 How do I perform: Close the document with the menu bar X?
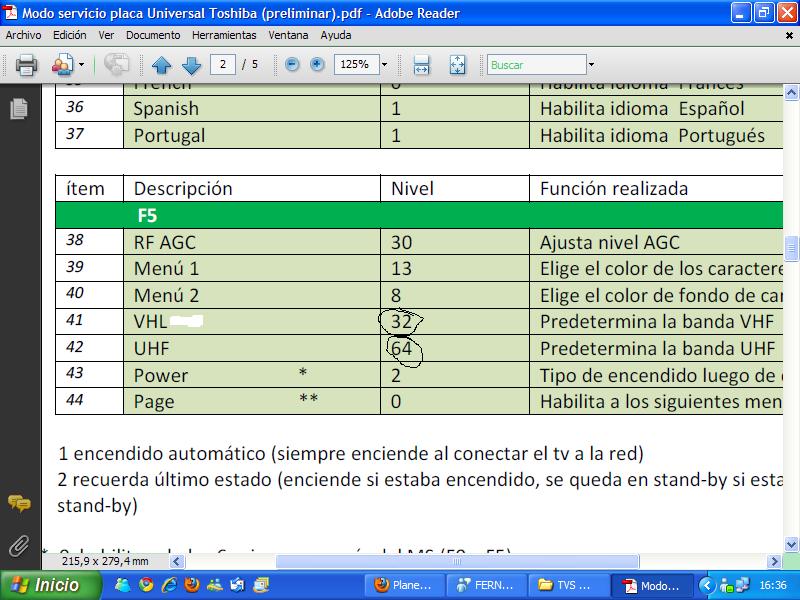pos(789,36)
